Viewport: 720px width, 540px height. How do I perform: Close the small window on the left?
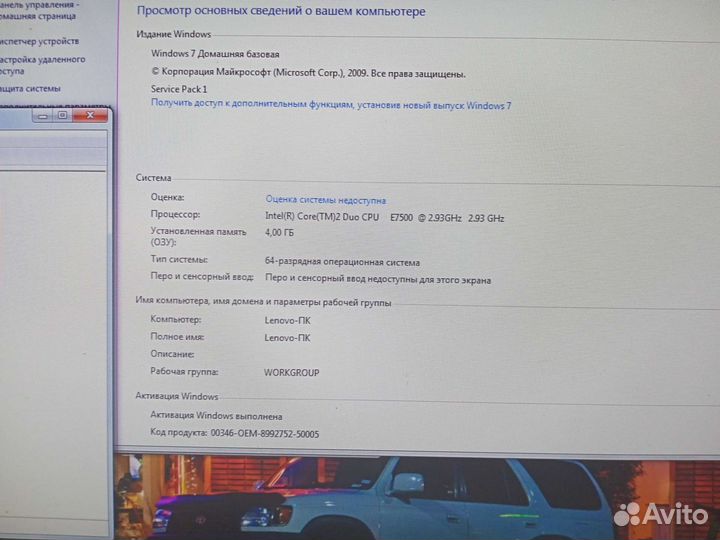coord(90,115)
